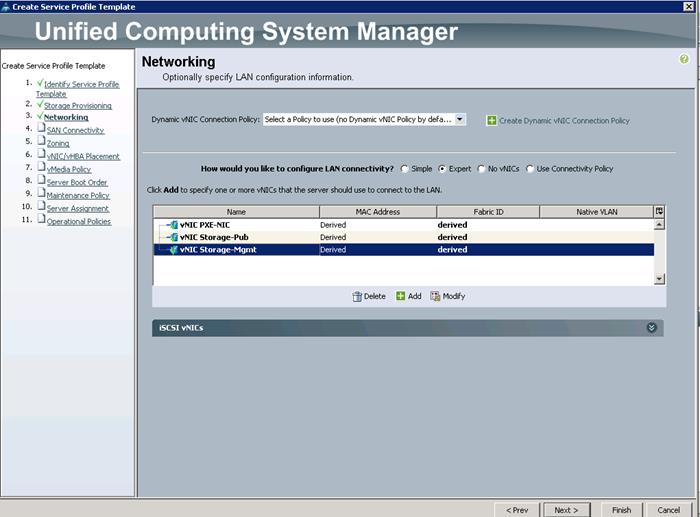Click the green help question mark icon
Viewport: 700px width, 517px height.
[x=683, y=59]
